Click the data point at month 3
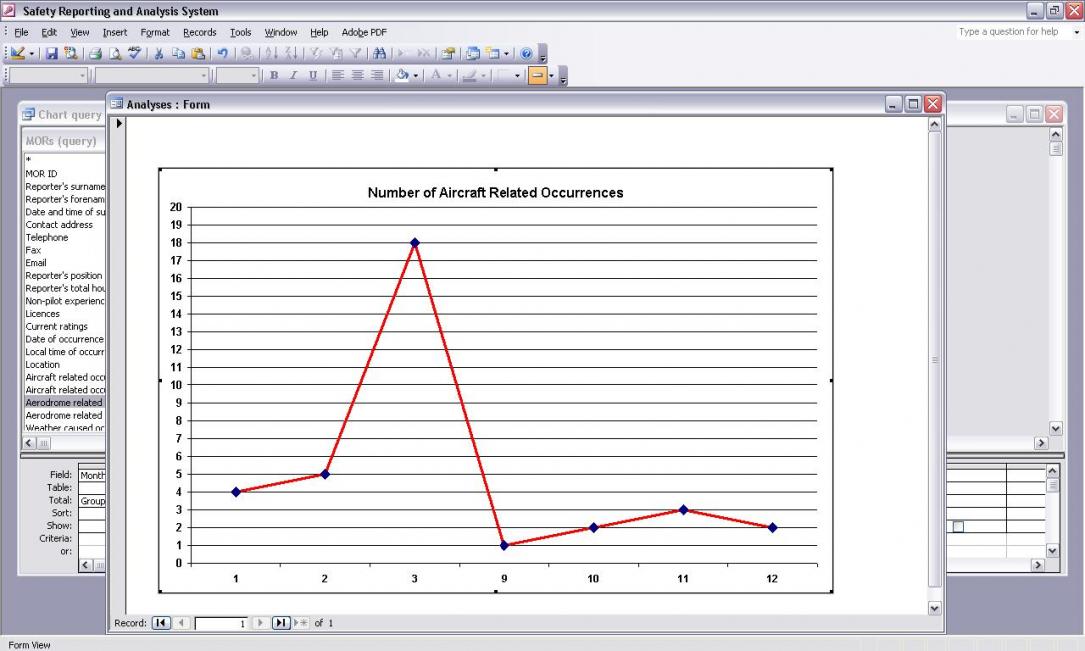1085x651 pixels. click(x=414, y=242)
